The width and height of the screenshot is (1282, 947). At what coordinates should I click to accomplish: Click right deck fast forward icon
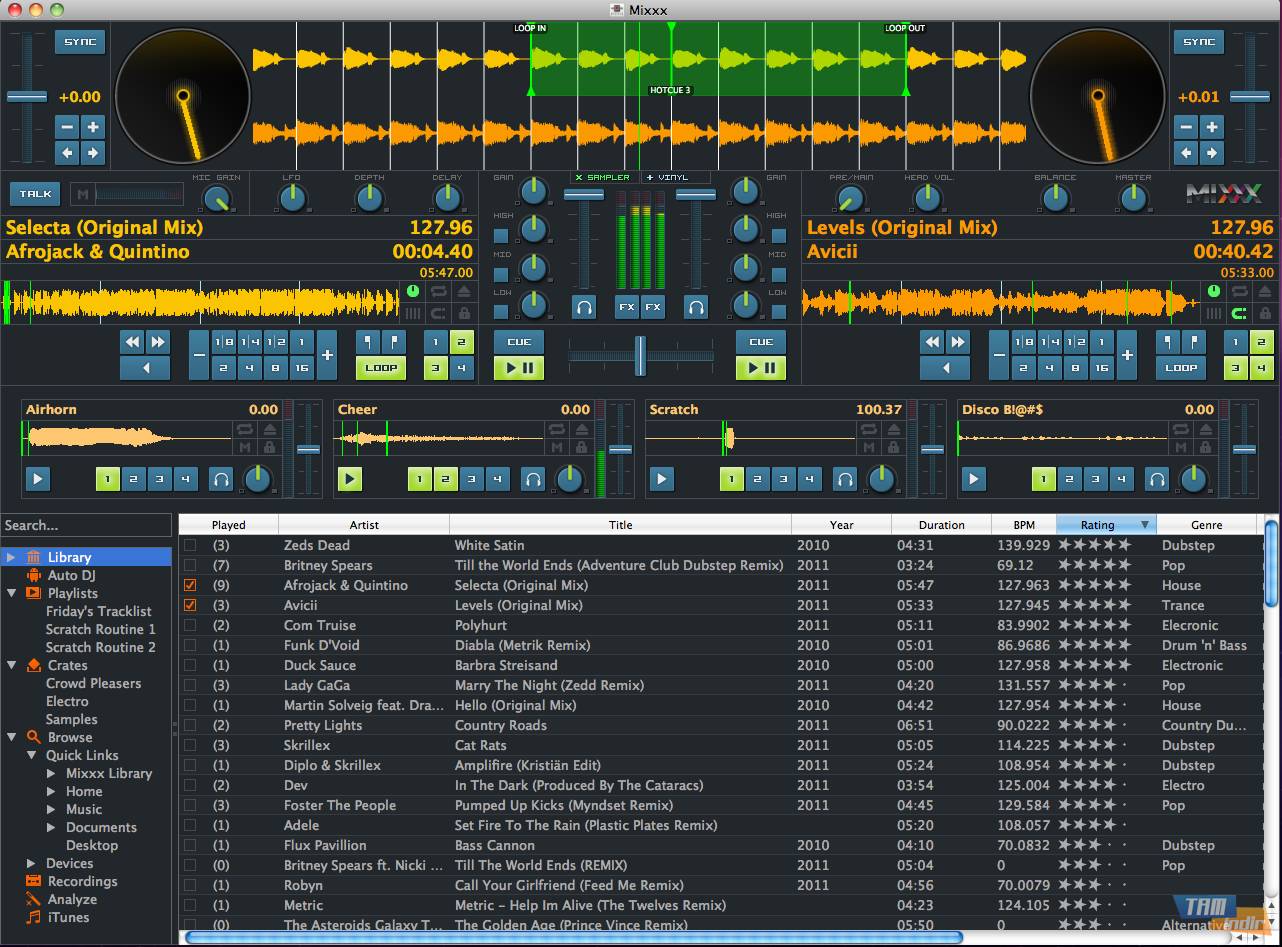[x=958, y=342]
